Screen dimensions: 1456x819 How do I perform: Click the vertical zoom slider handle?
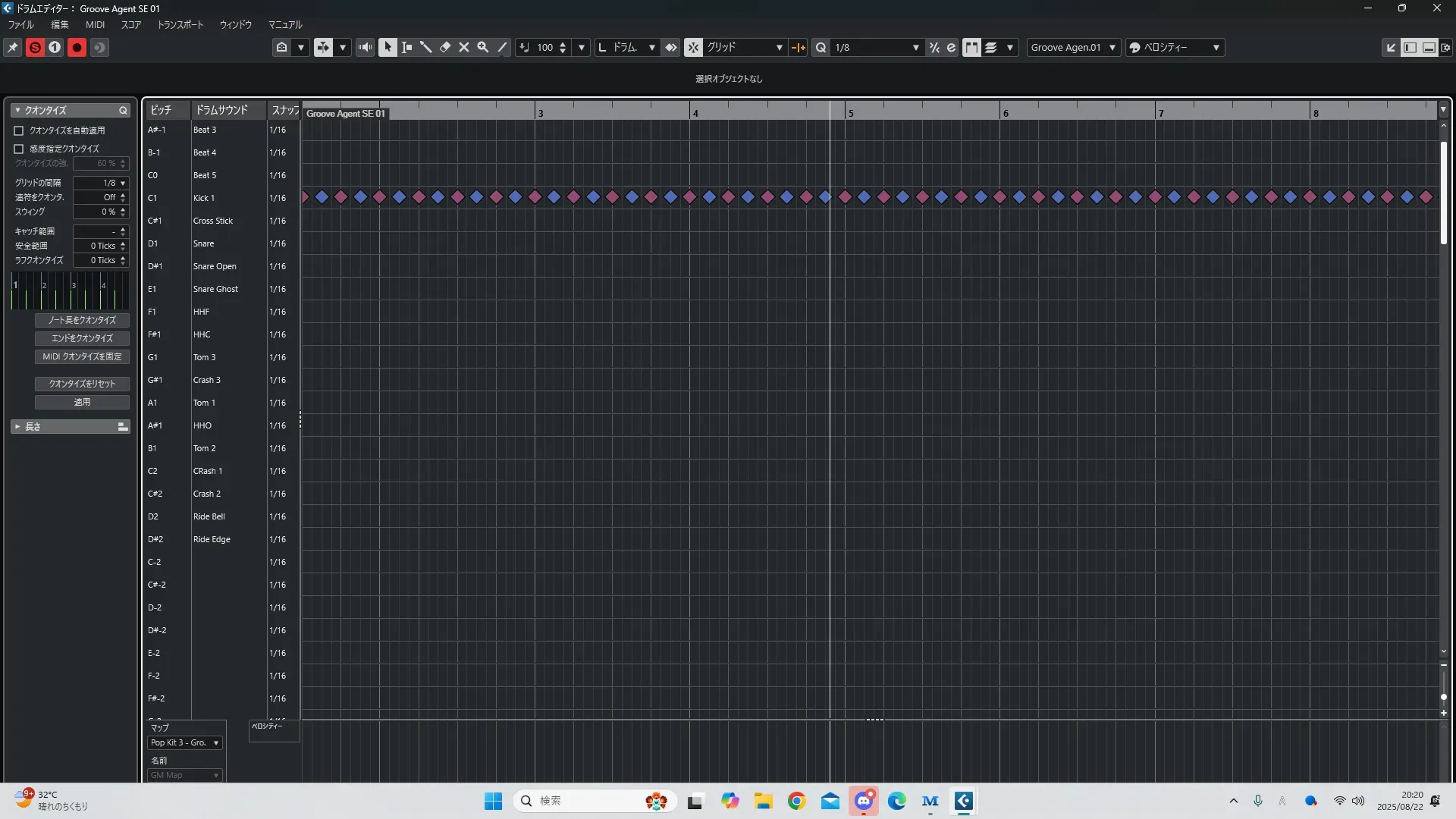point(1444,697)
